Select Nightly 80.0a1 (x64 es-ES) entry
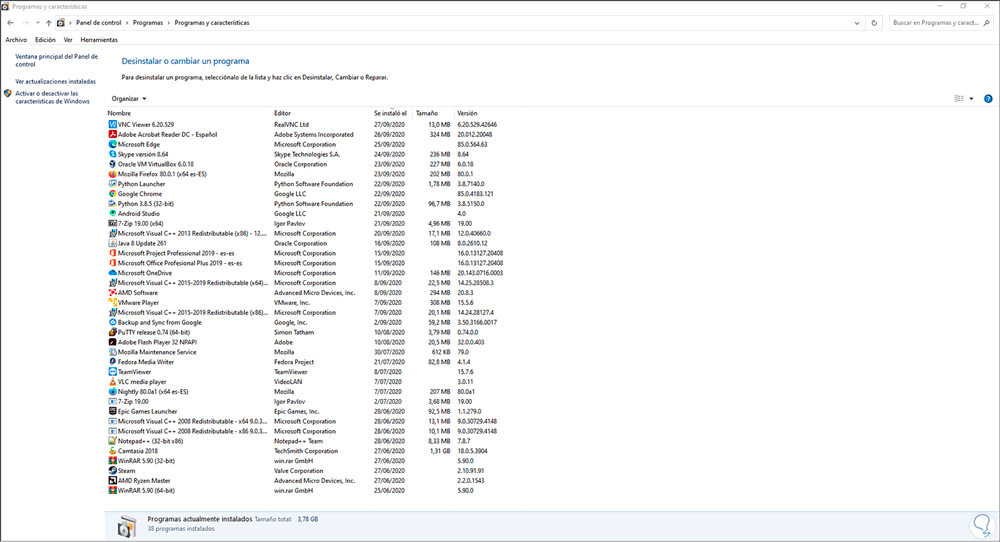 pos(306,392)
